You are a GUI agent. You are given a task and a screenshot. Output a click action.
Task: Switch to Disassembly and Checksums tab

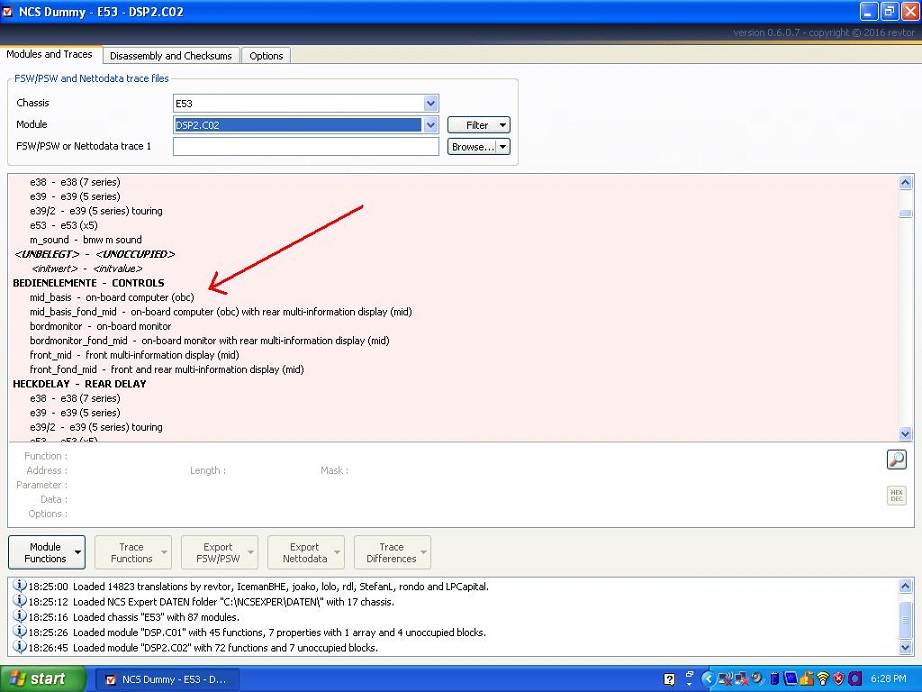point(171,56)
